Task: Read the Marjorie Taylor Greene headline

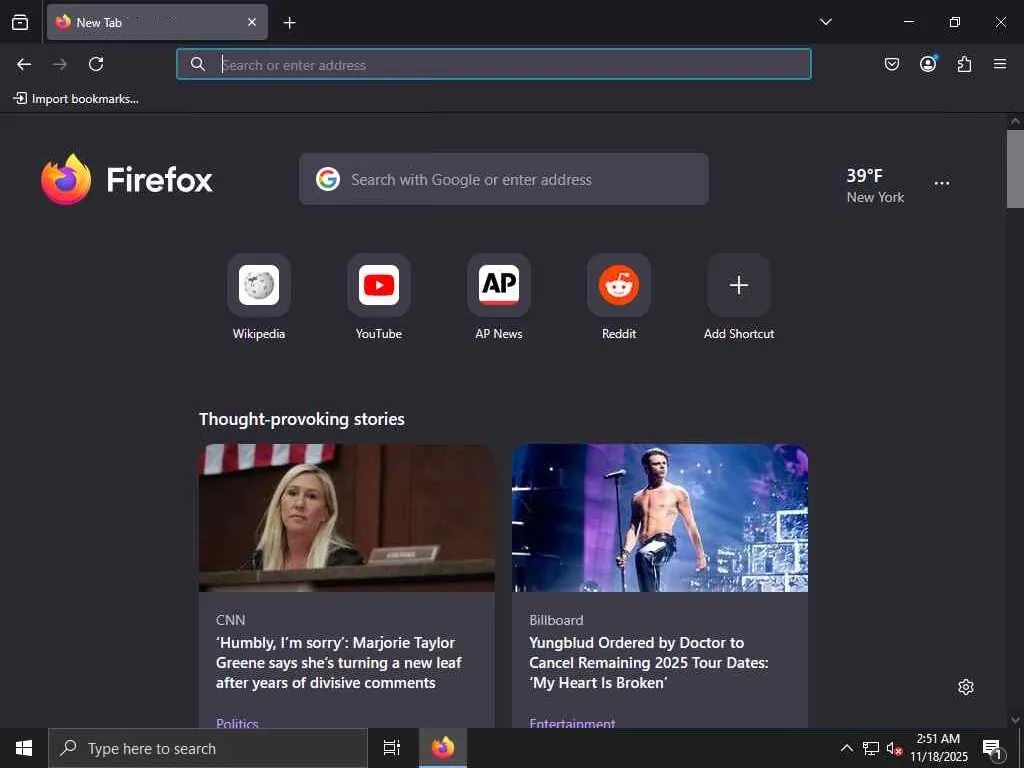Action: click(338, 662)
